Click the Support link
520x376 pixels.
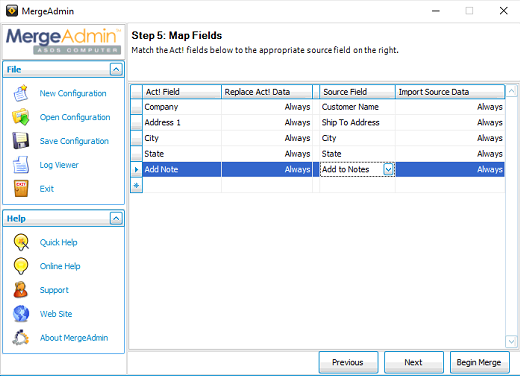[54, 290]
